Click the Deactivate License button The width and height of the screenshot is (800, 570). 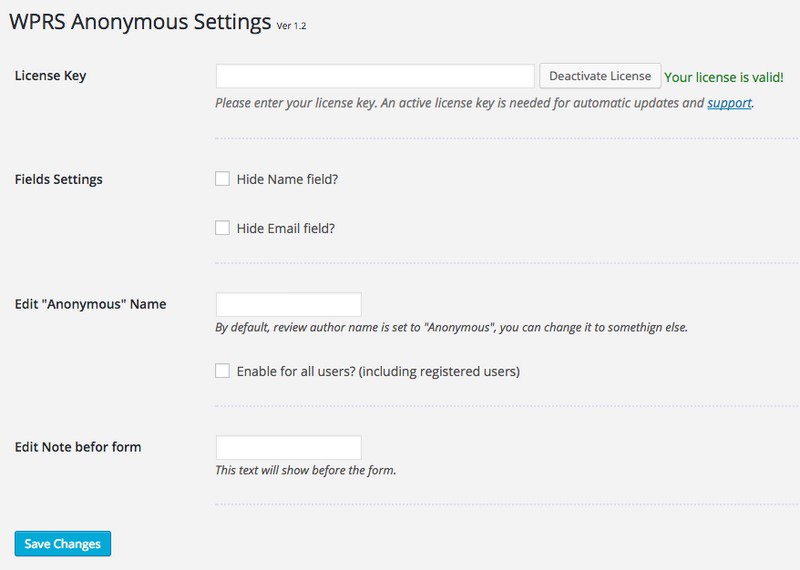pyautogui.click(x=600, y=76)
